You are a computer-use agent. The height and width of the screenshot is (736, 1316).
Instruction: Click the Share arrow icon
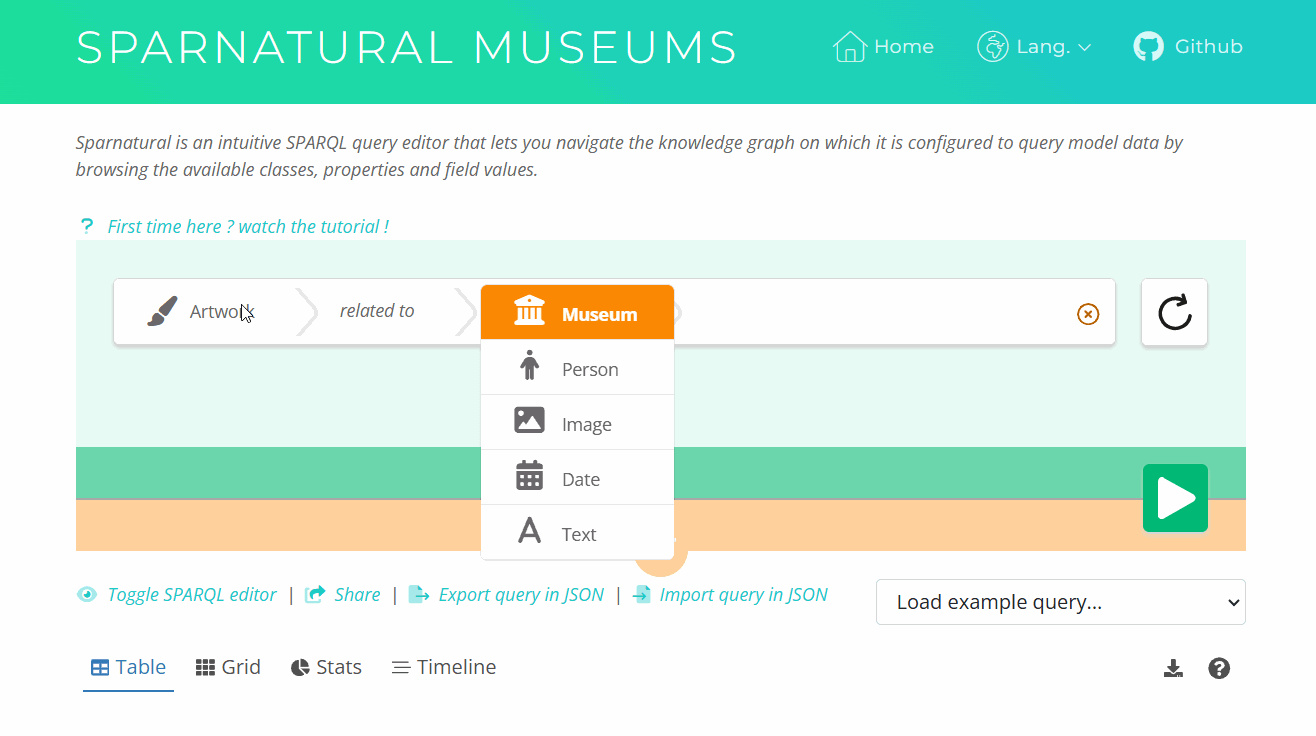pos(315,595)
